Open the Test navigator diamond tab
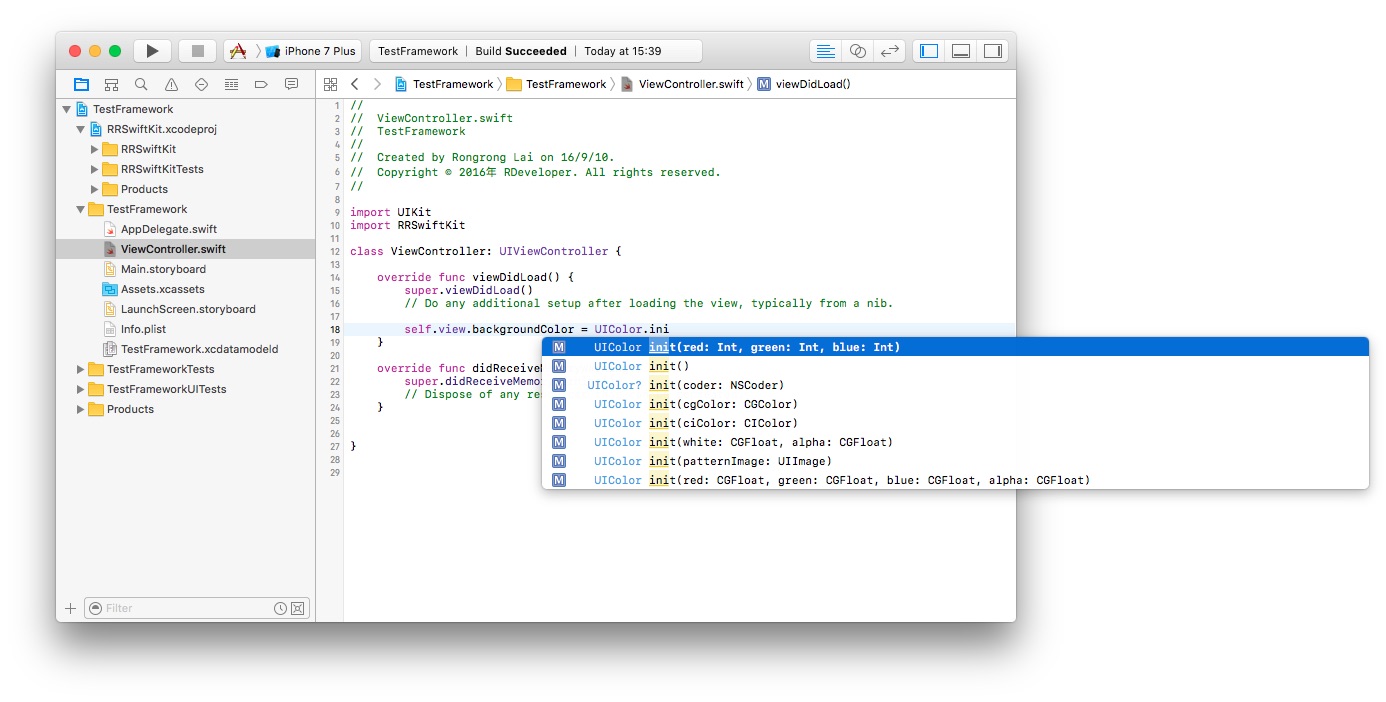The height and width of the screenshot is (702, 1386). pyautogui.click(x=201, y=84)
